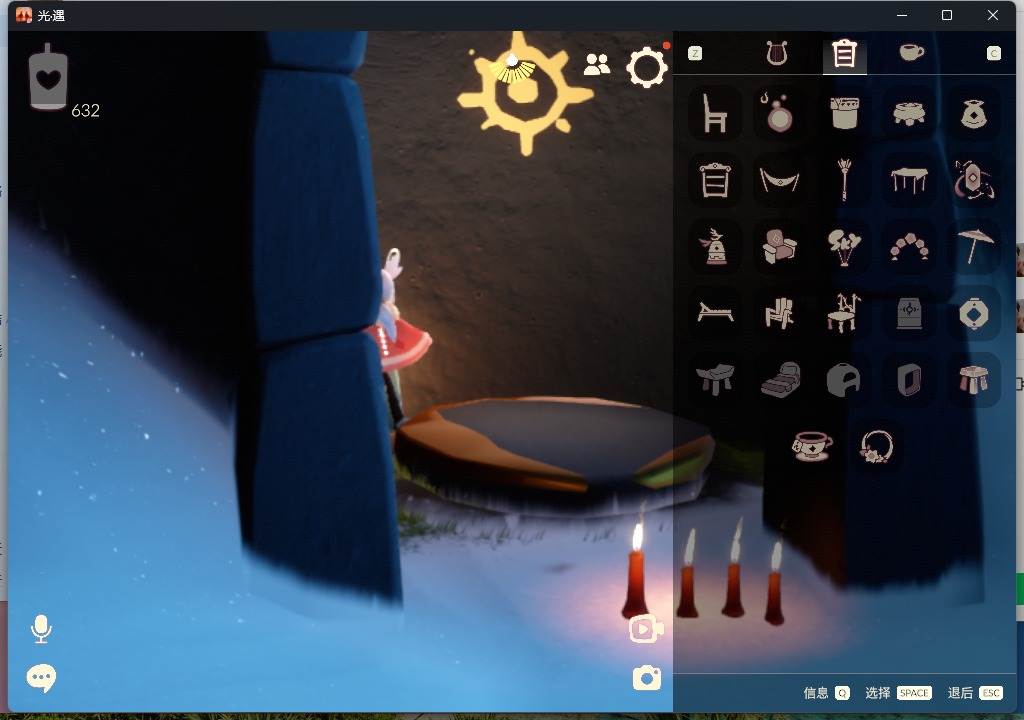The width and height of the screenshot is (1024, 720).
Task: Select the dark rectangular frame prop
Action: [908, 380]
